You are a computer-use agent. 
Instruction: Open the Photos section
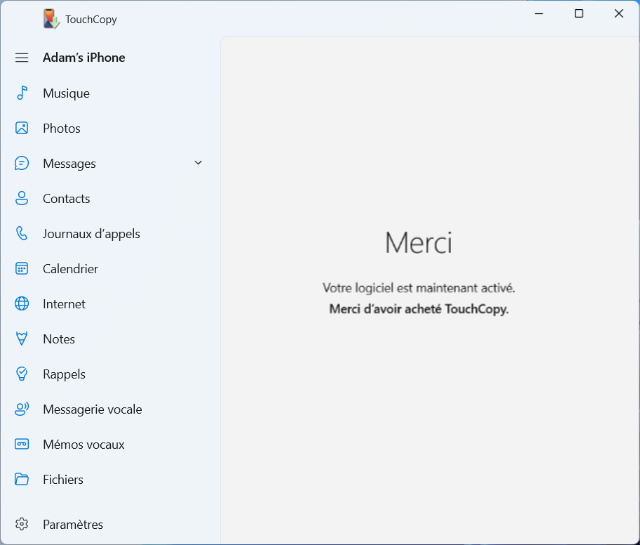[x=110, y=128]
